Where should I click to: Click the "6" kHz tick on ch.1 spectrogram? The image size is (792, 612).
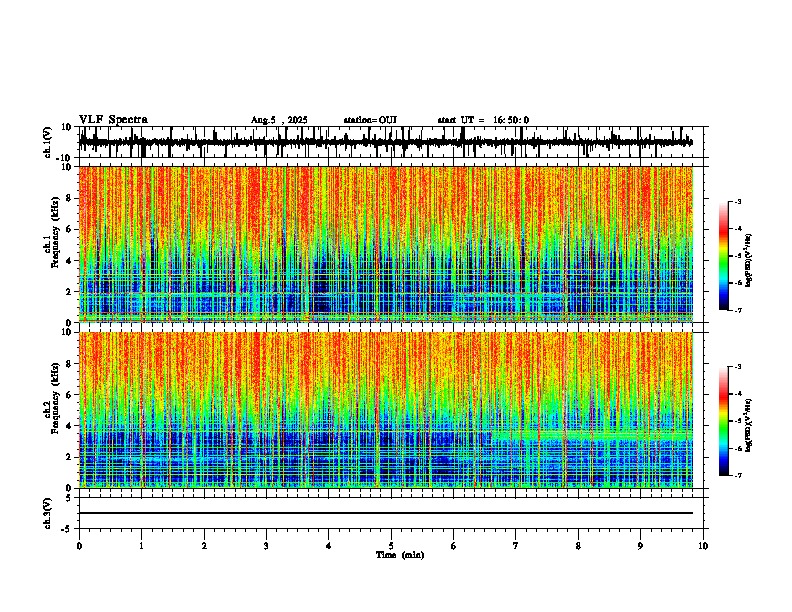pos(69,229)
